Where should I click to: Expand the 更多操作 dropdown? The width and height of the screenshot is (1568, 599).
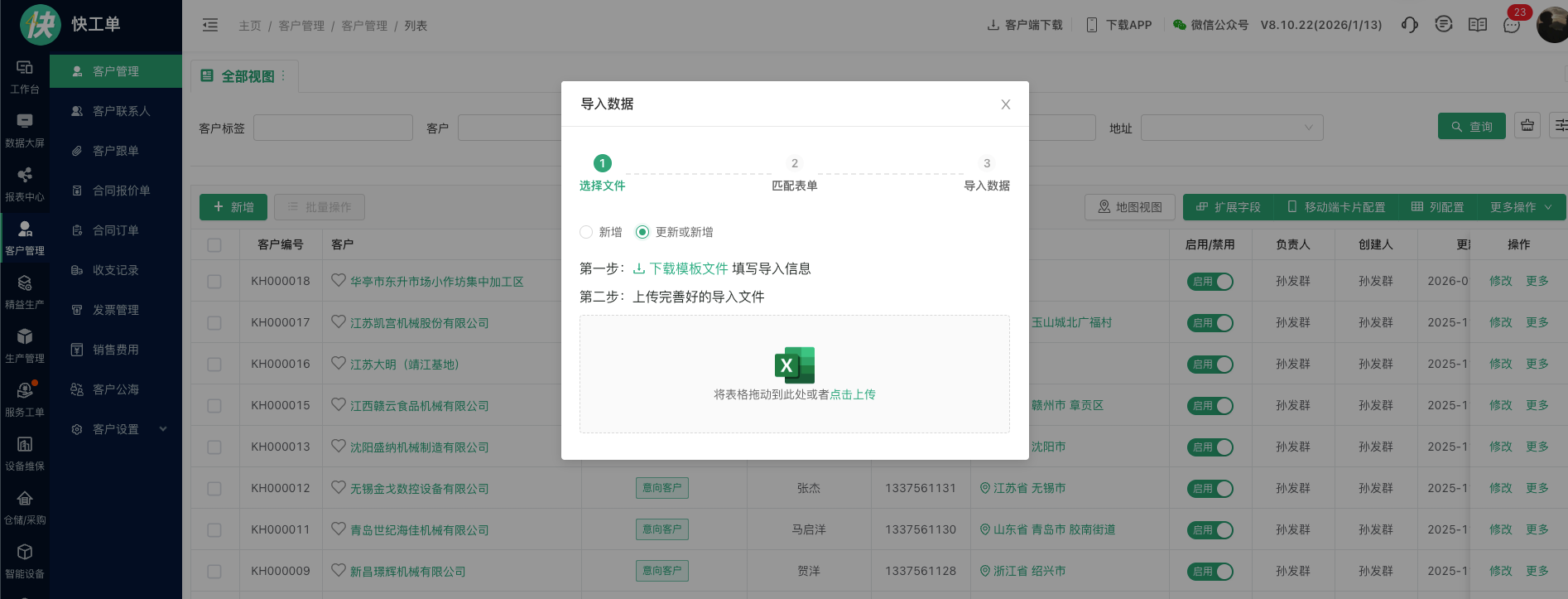1521,207
